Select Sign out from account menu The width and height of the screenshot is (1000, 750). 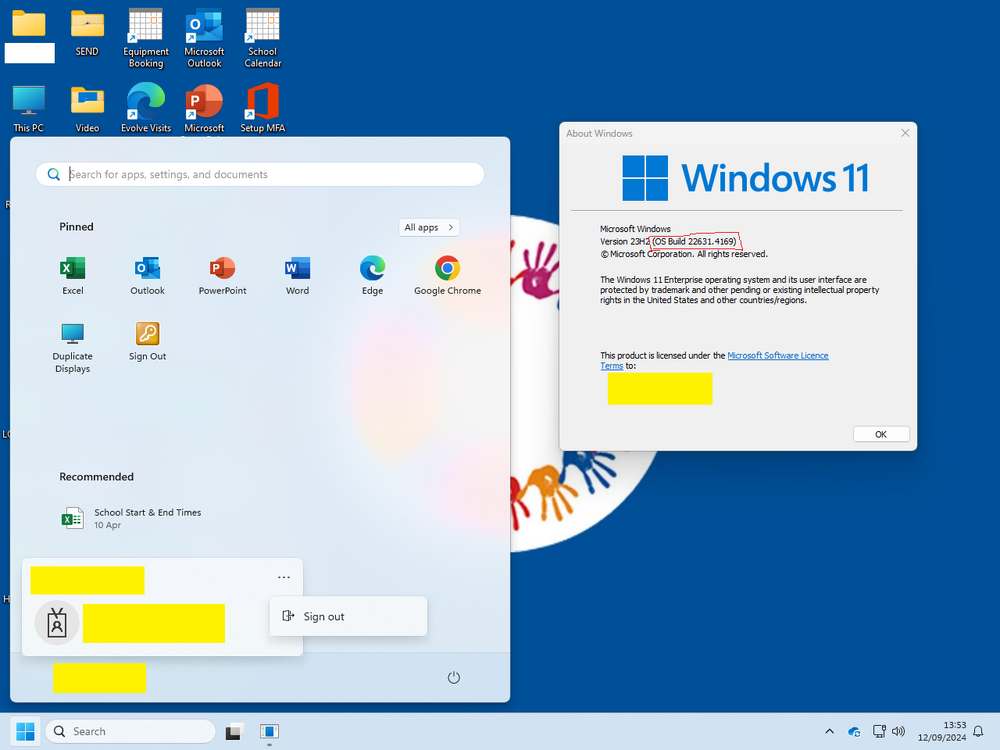click(348, 616)
